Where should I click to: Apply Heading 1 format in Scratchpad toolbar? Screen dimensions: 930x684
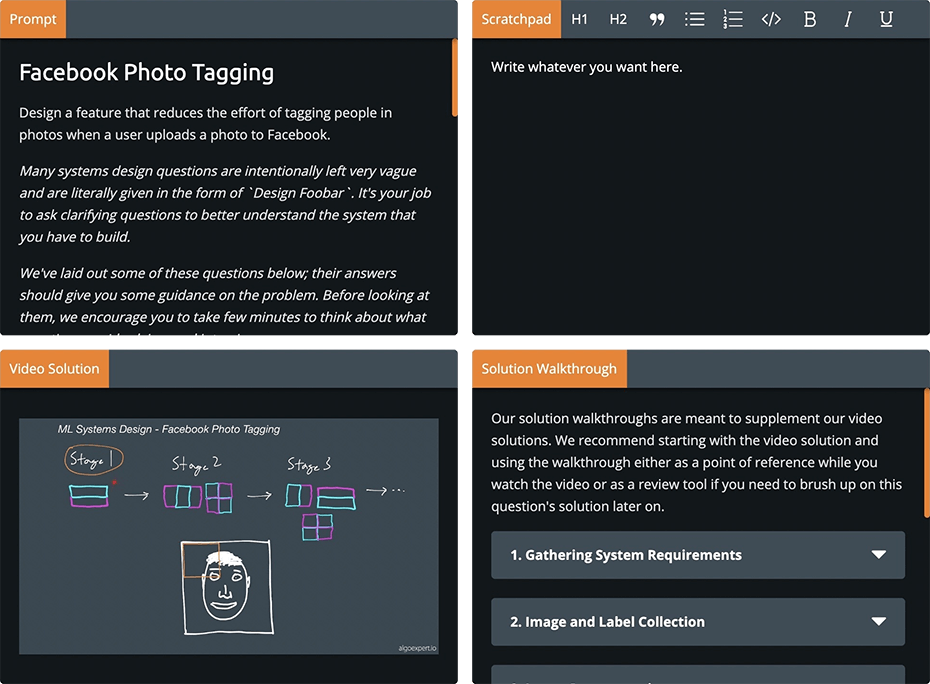click(x=580, y=19)
